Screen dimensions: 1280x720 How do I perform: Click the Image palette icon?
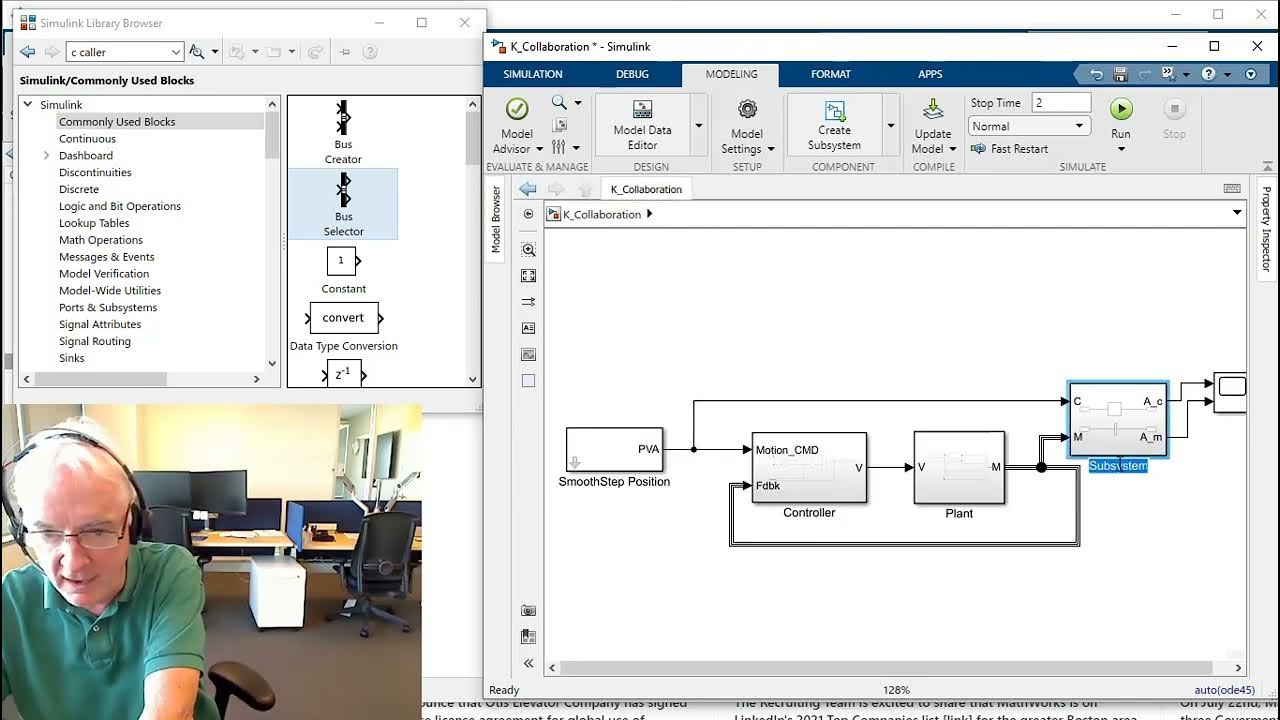pyautogui.click(x=528, y=354)
